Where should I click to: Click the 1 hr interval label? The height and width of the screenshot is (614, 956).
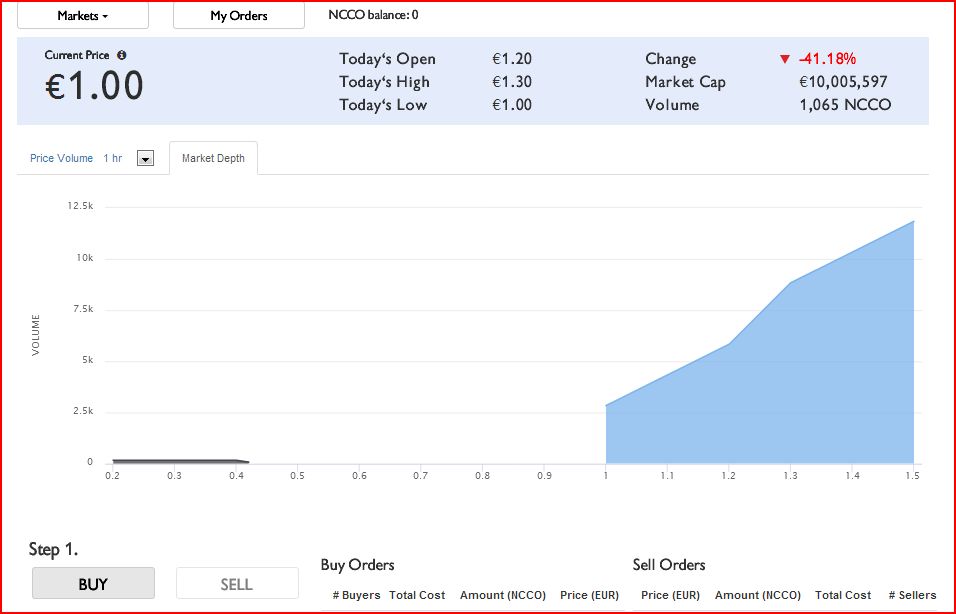coord(113,159)
